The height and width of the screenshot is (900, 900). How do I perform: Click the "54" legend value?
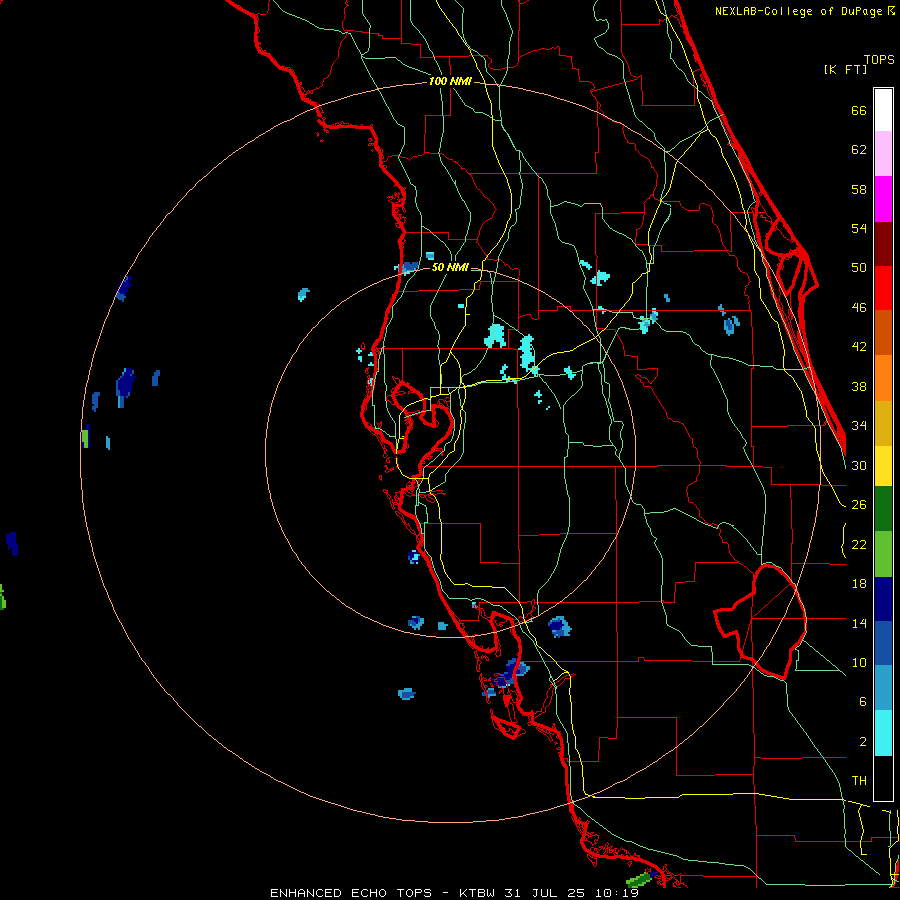click(859, 228)
